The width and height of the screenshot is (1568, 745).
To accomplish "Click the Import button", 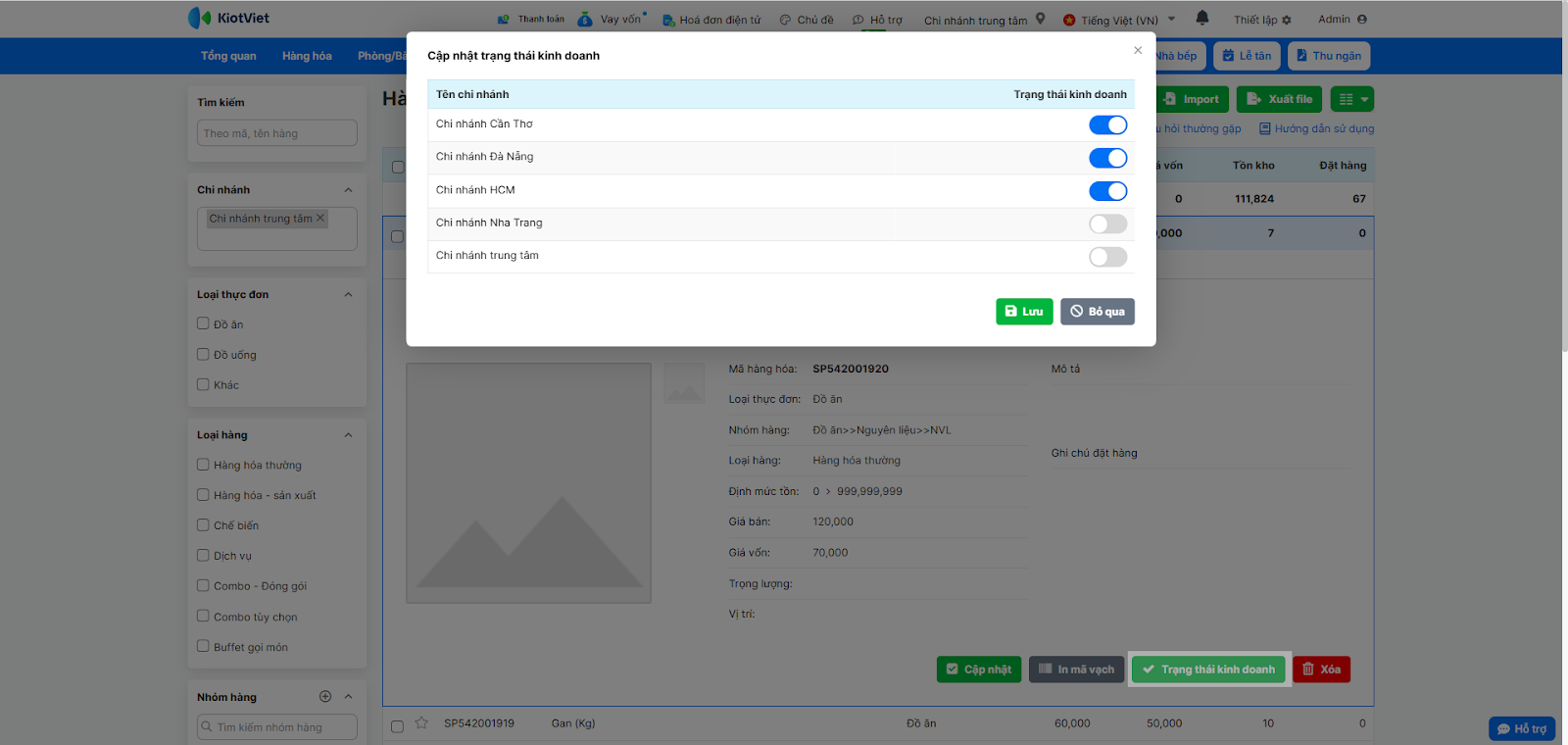I will click(1193, 99).
